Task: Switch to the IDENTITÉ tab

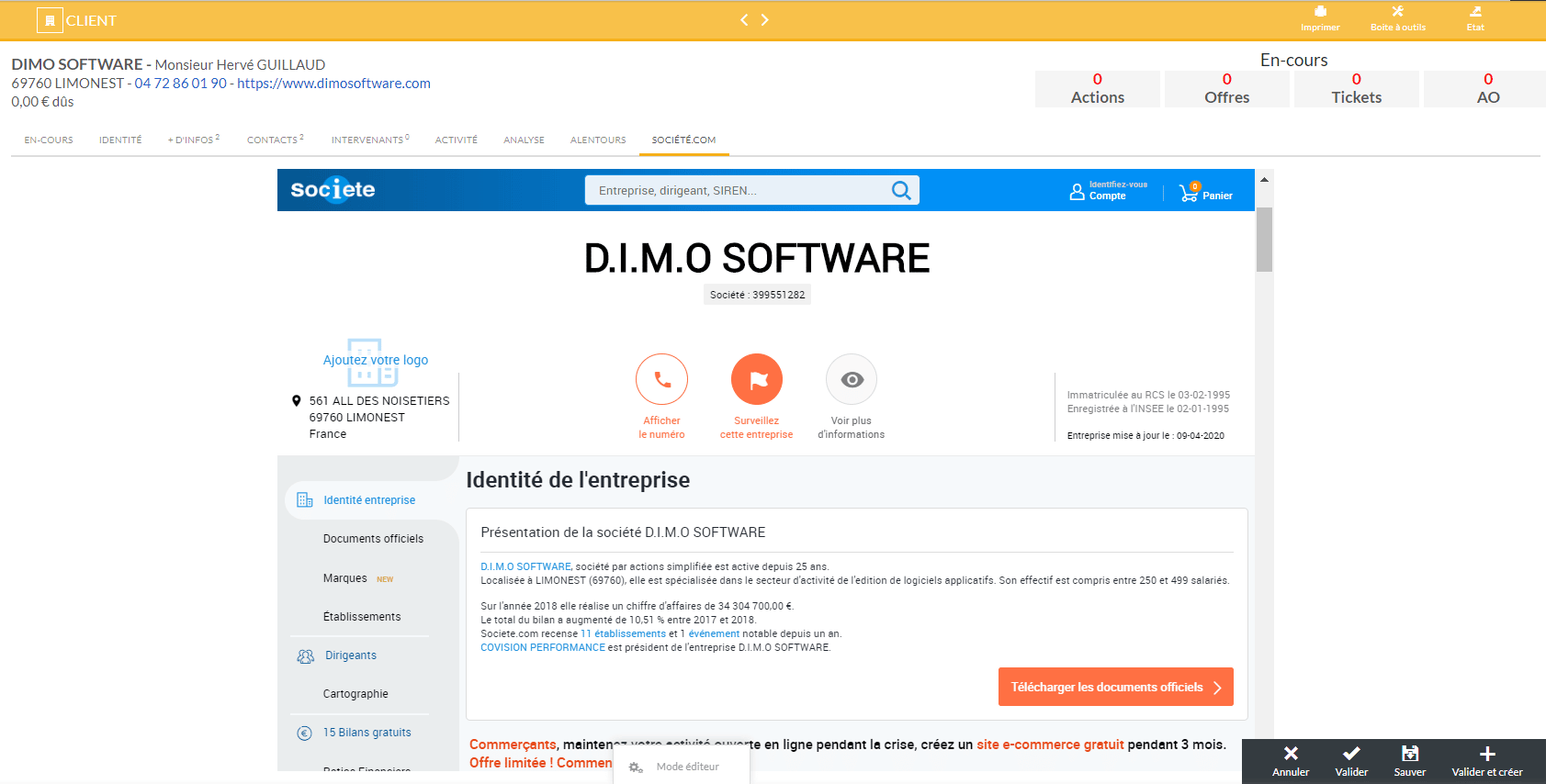Action: [120, 140]
